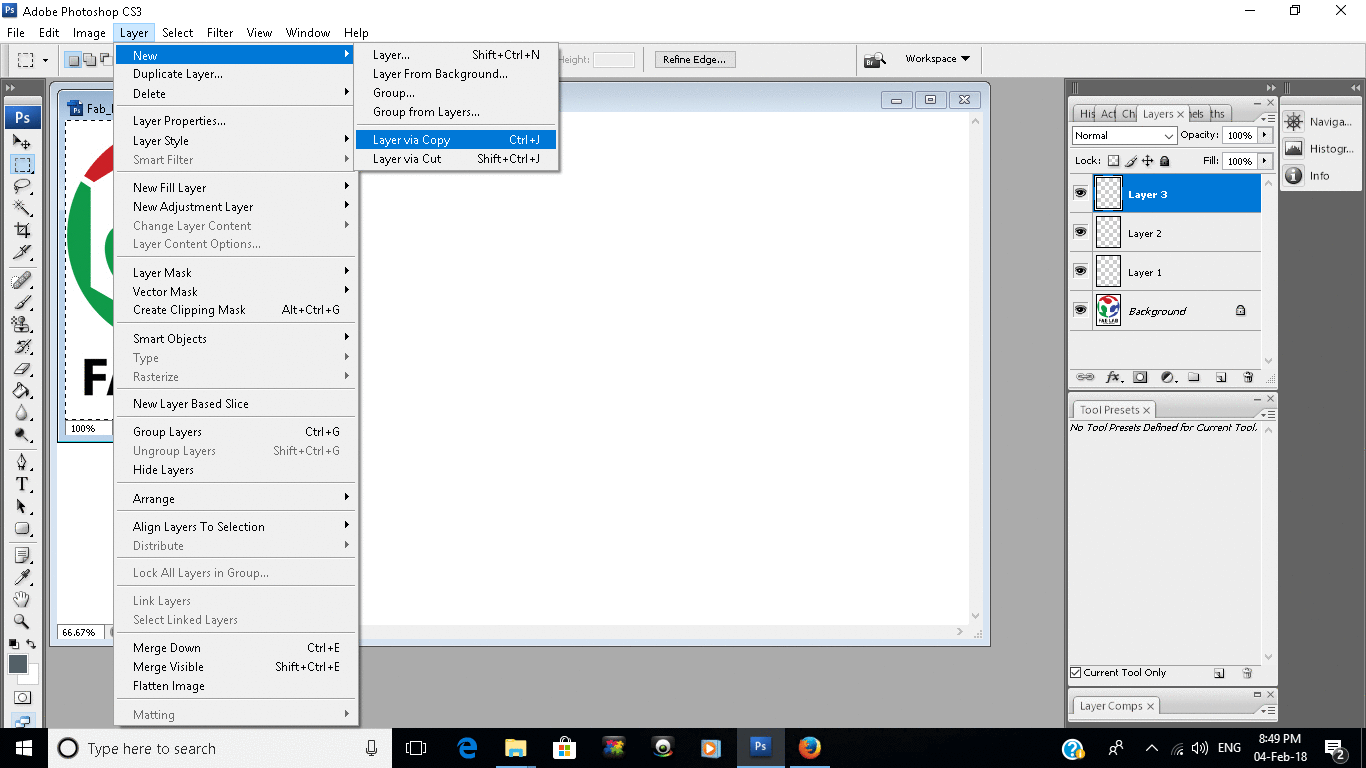1366x768 pixels.
Task: Select the Horizontal Type tool
Action: pos(22,484)
